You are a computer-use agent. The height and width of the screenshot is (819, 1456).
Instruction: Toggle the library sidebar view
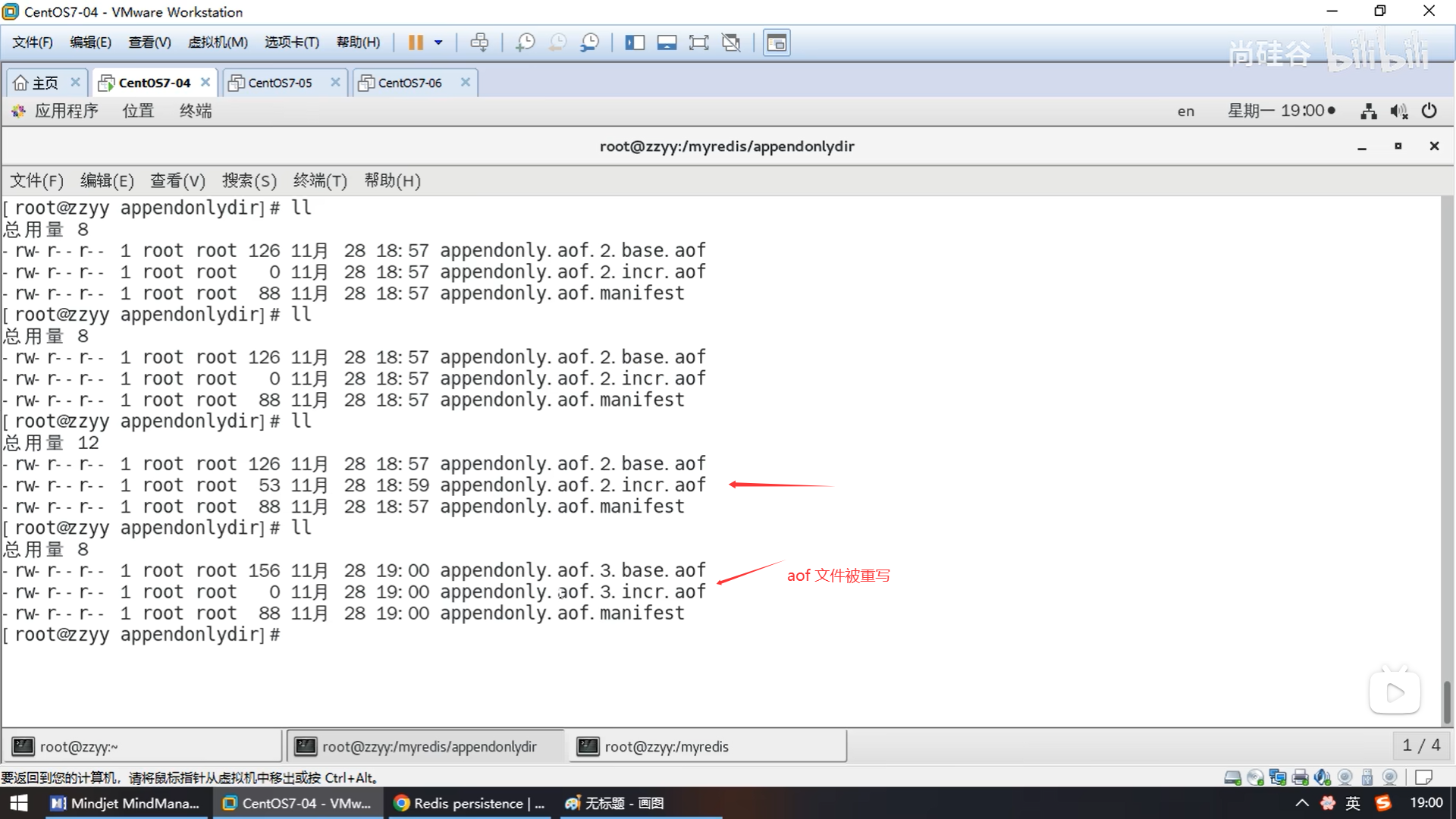click(x=635, y=42)
